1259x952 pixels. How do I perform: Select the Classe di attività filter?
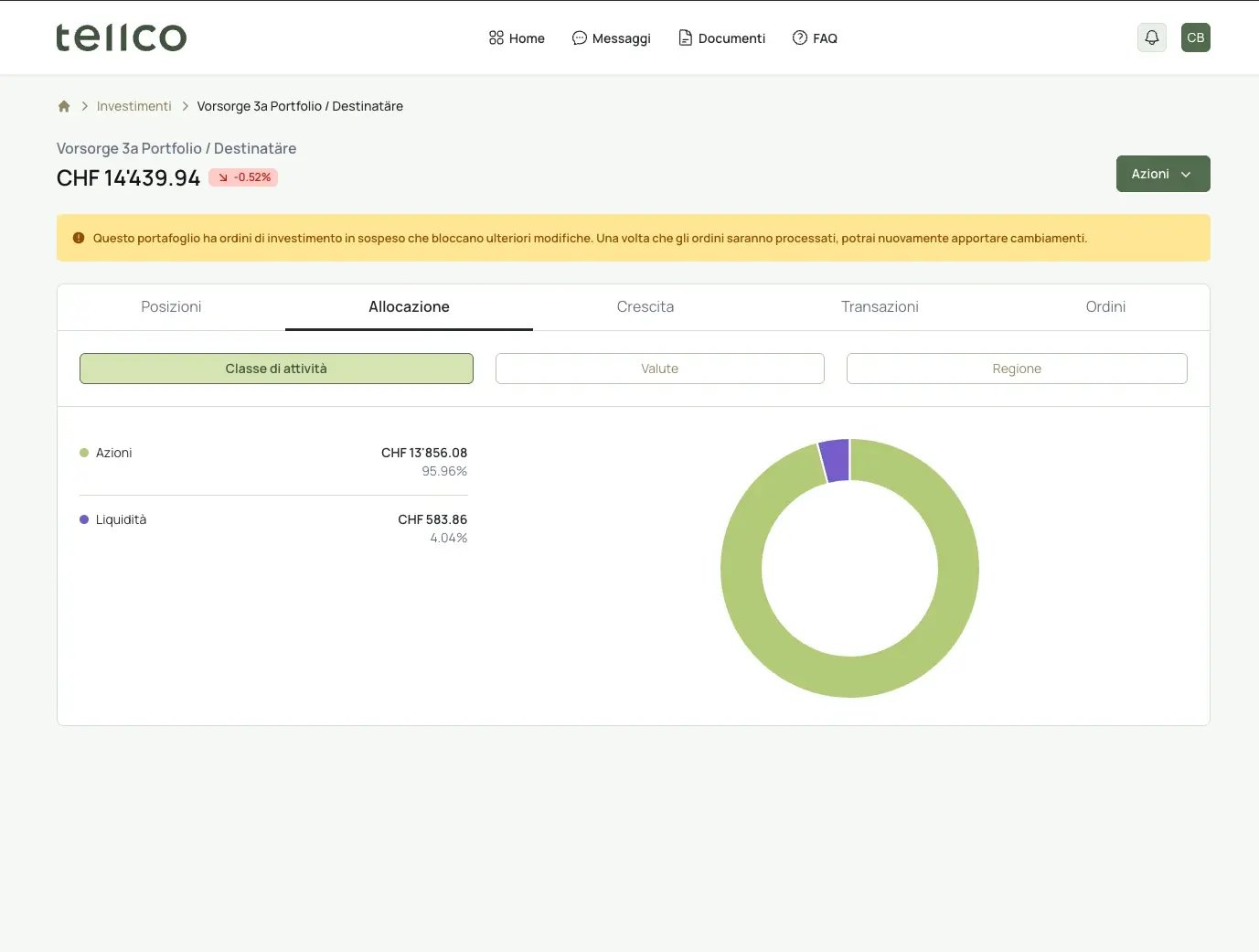(x=276, y=369)
